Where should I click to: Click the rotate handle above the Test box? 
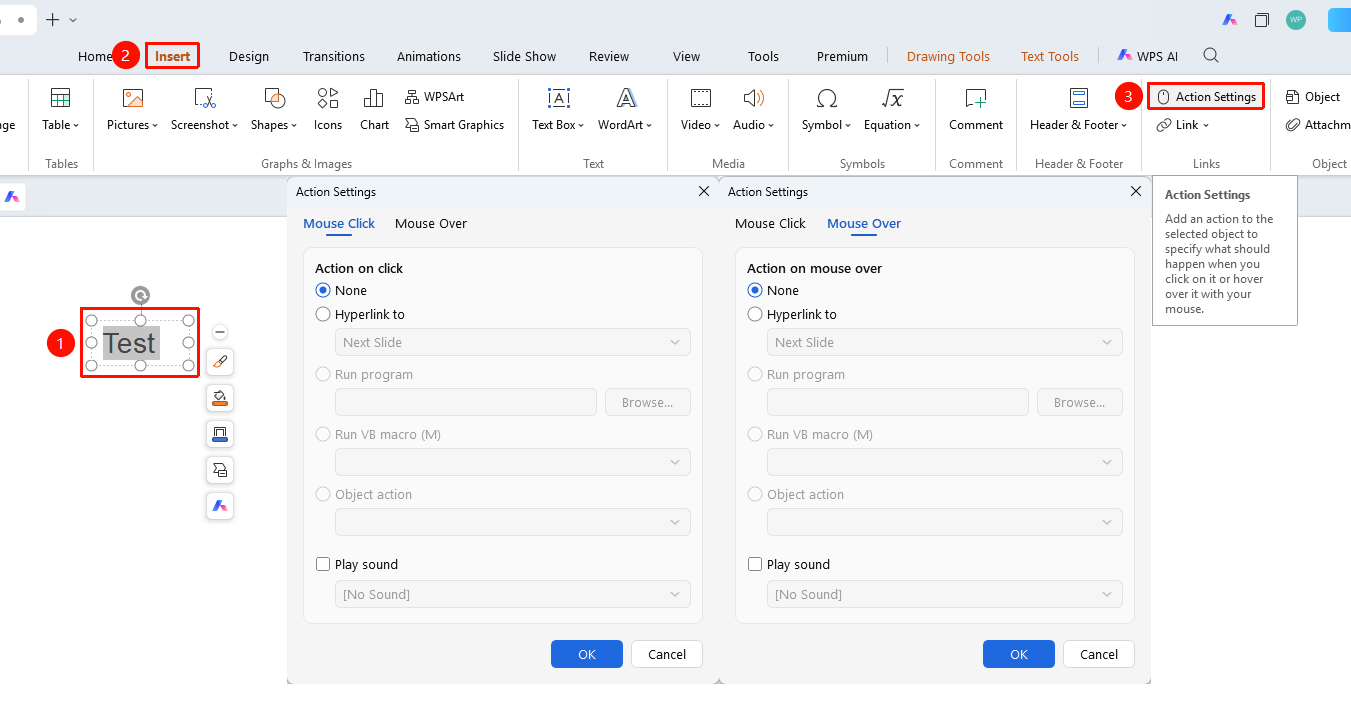(x=141, y=295)
